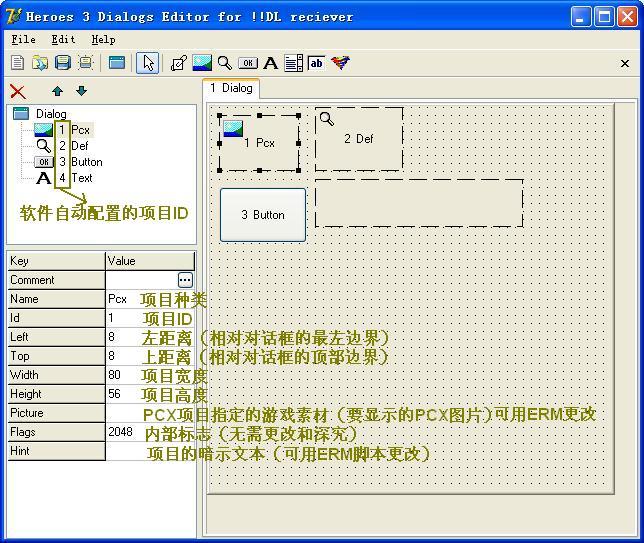644x543 pixels.
Task: Click the red X delete item icon
Action: 18,92
